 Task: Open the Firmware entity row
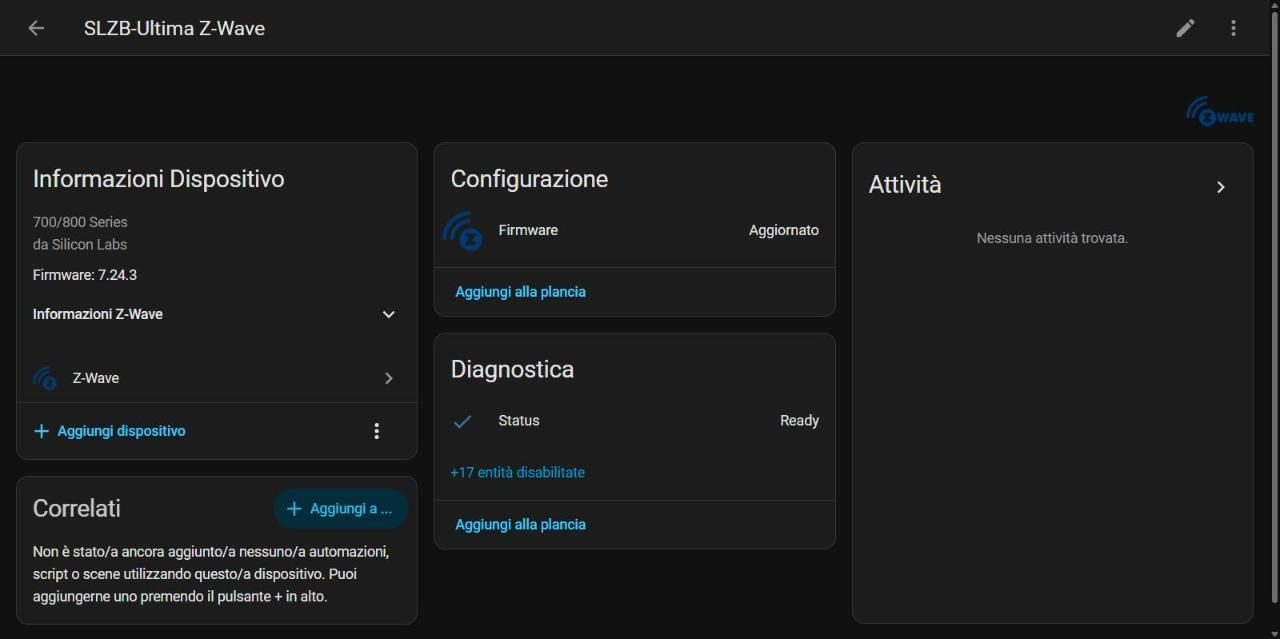pos(634,230)
